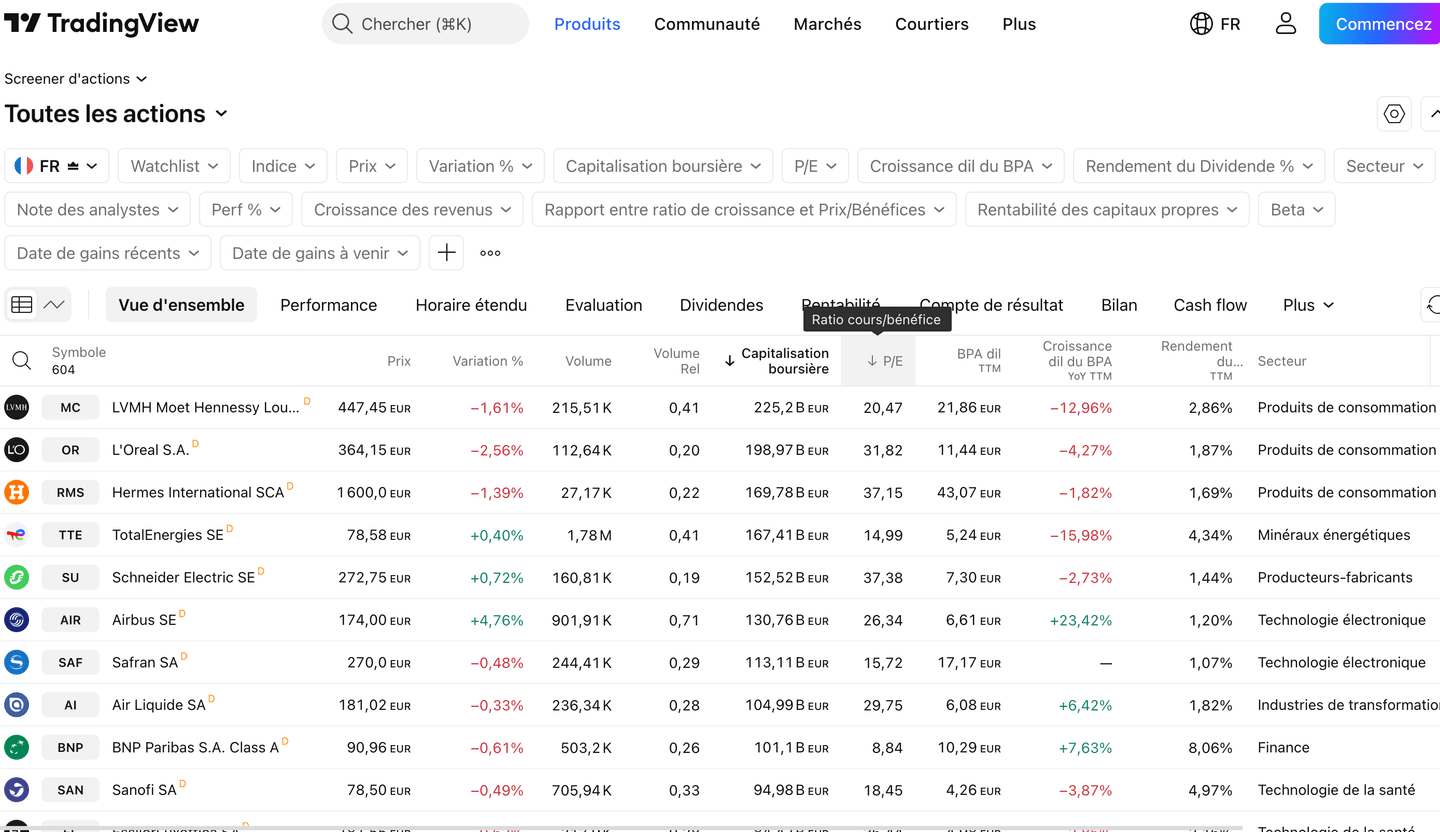
Task: Click the sort arrow on Capitalisation boursière
Action: (730, 361)
